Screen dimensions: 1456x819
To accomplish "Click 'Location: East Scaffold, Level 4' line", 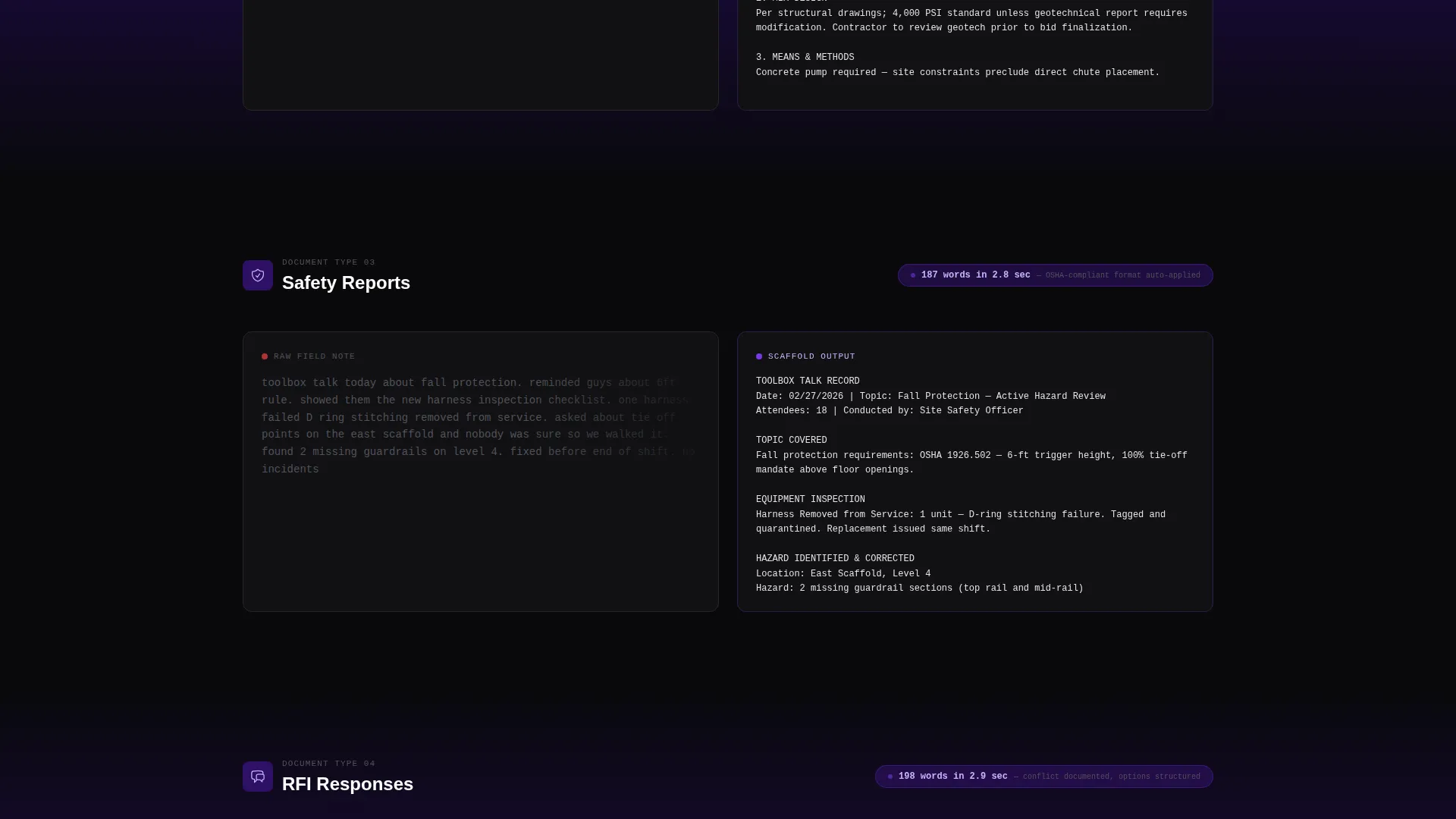I will [843, 574].
